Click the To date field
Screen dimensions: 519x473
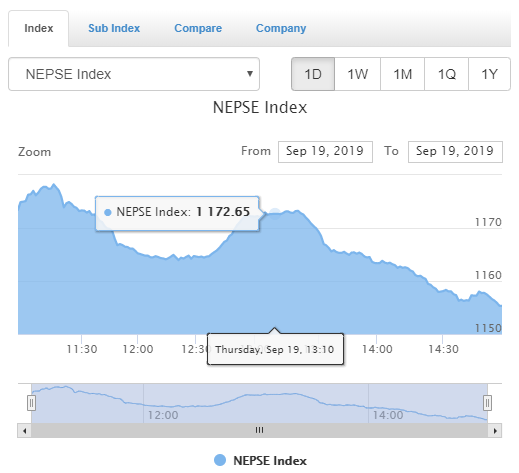[455, 152]
